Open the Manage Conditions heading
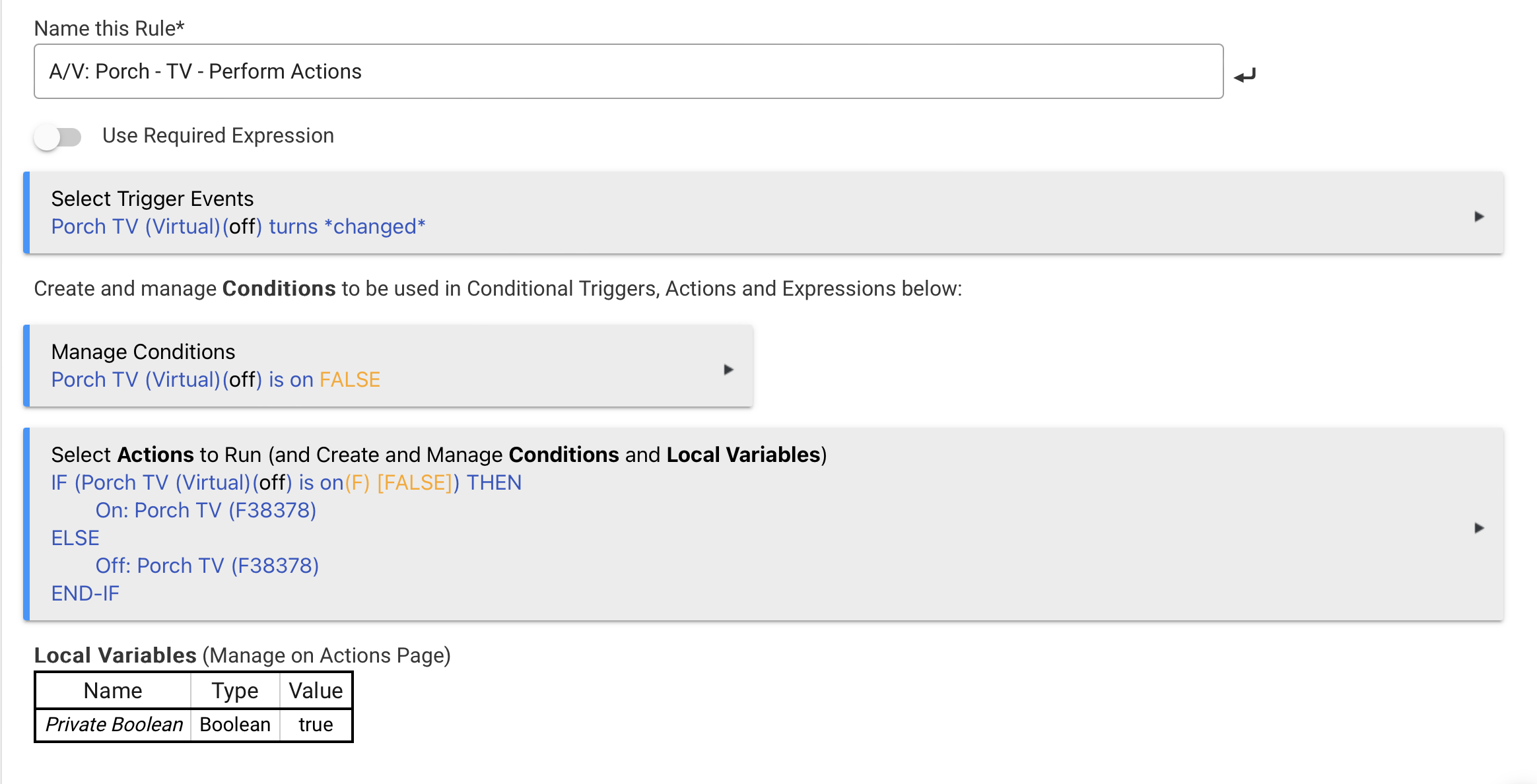The width and height of the screenshot is (1537, 784). tap(143, 352)
